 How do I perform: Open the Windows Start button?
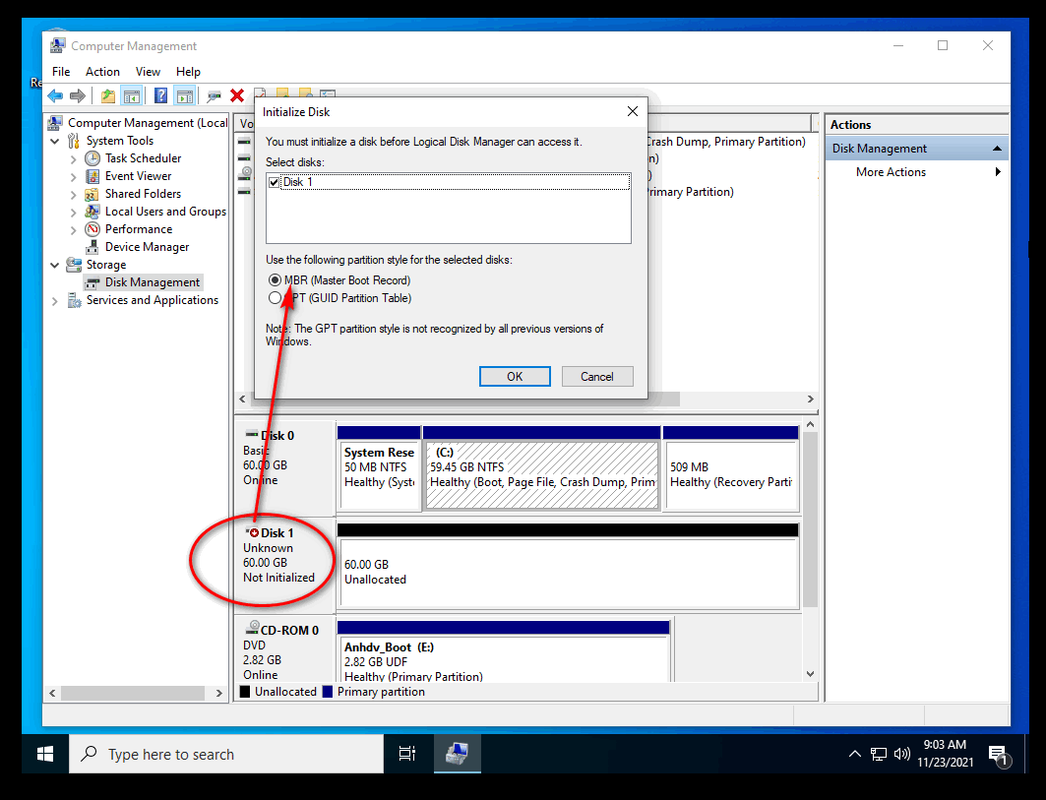(x=45, y=754)
